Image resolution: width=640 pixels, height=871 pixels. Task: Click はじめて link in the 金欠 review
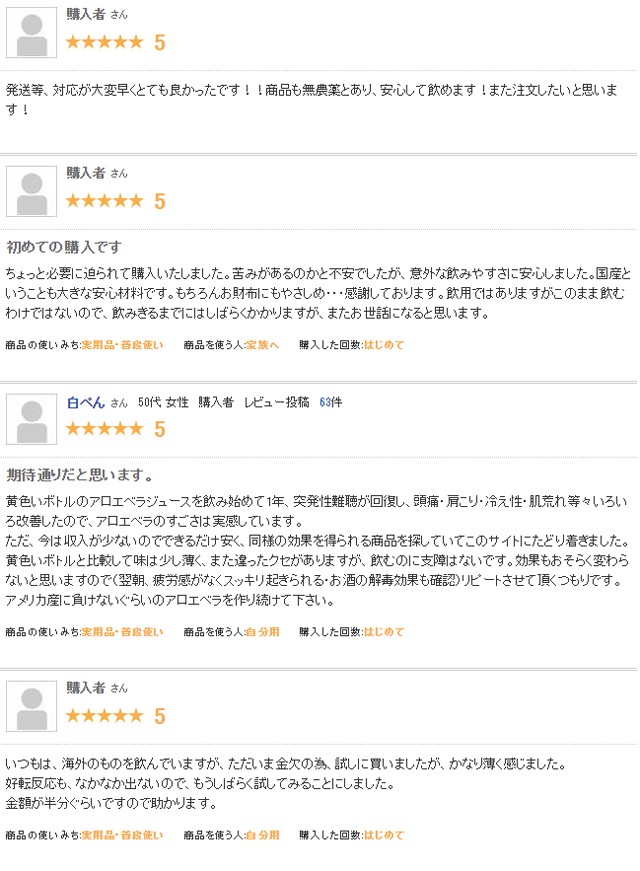tap(384, 835)
